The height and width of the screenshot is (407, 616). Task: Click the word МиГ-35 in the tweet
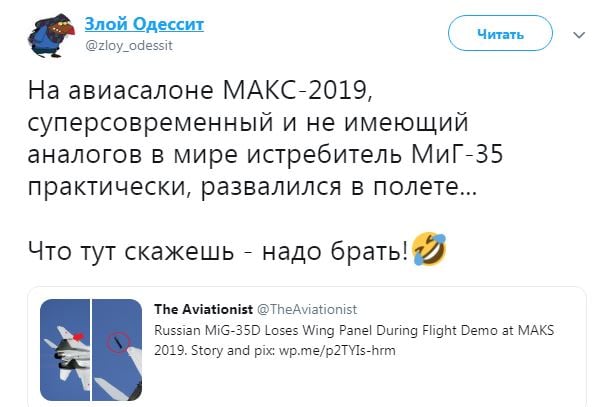point(457,154)
